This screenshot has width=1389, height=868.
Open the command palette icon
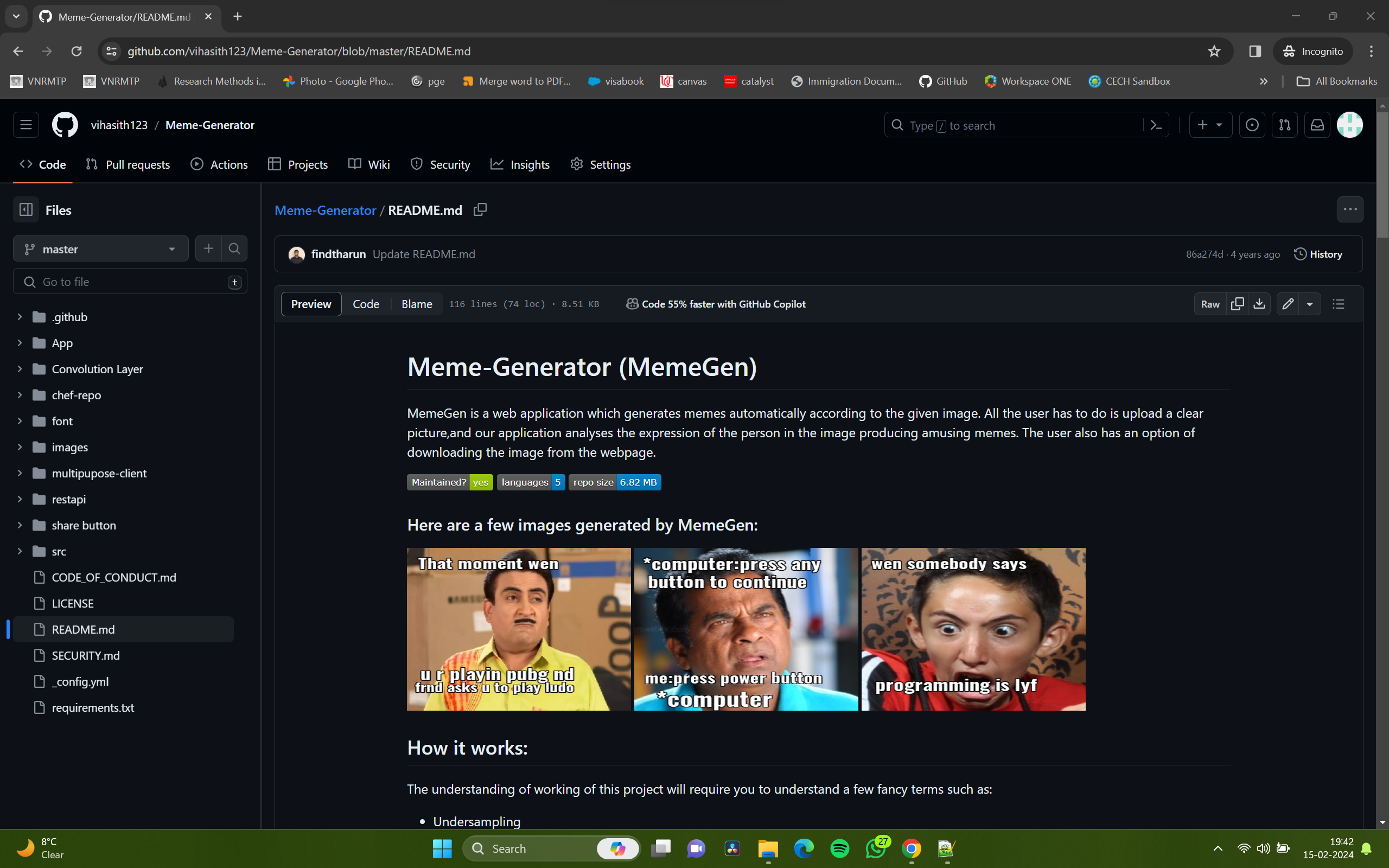(x=1156, y=125)
